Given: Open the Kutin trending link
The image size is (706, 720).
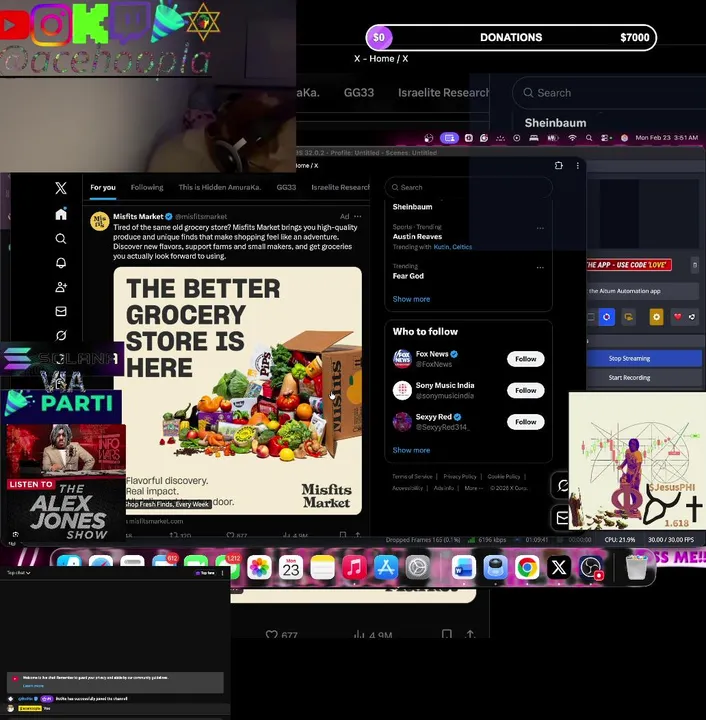Looking at the screenshot, I should [x=441, y=247].
